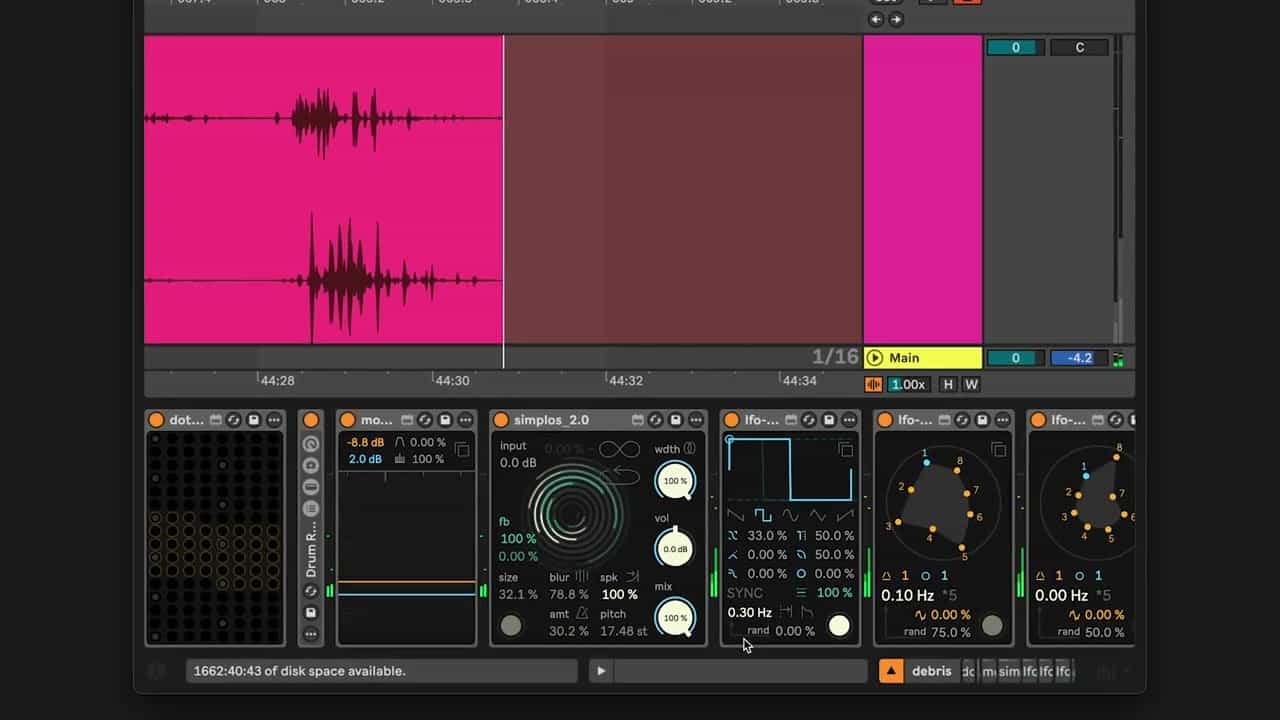Screen dimensions: 1280x720
Task: Click the simplos_2.0 hot-swap preset icon
Action: click(x=656, y=420)
